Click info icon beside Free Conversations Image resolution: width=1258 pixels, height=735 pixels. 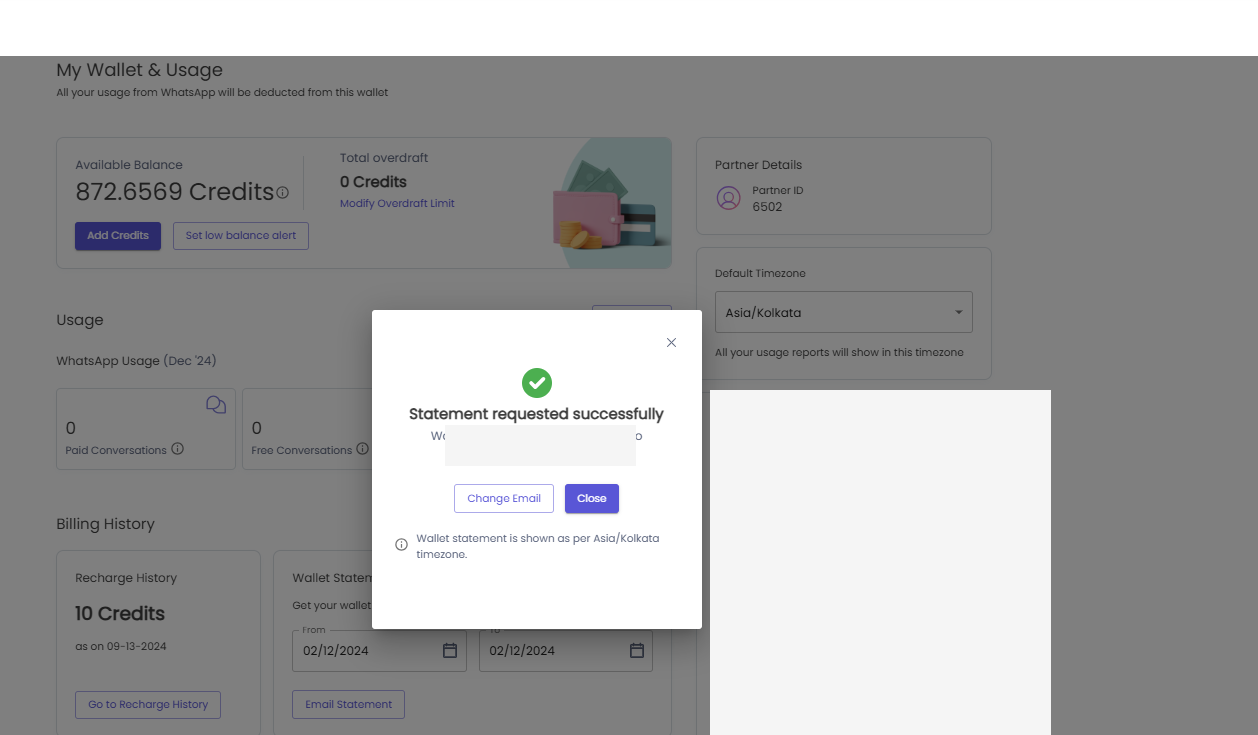pyautogui.click(x=363, y=449)
